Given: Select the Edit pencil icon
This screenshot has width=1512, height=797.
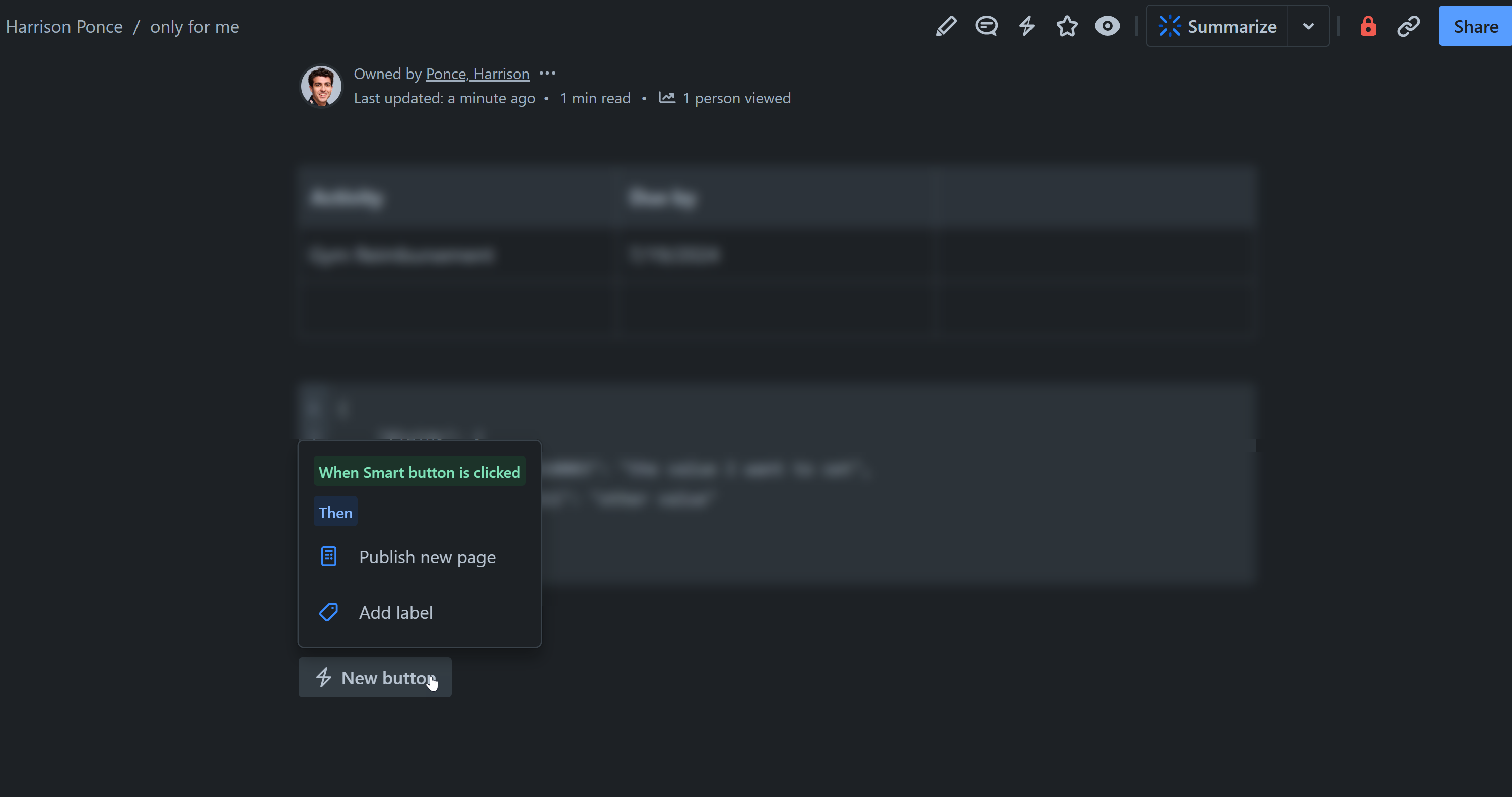Looking at the screenshot, I should [946, 26].
